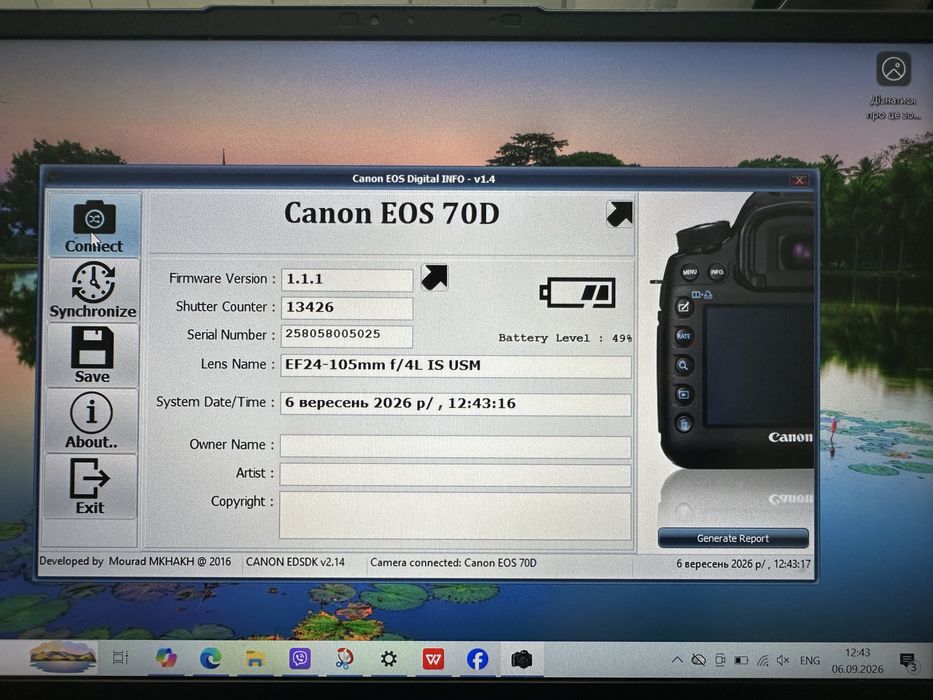Click arrow icon beside Firmware Version
Image resolution: width=933 pixels, height=700 pixels.
434,277
